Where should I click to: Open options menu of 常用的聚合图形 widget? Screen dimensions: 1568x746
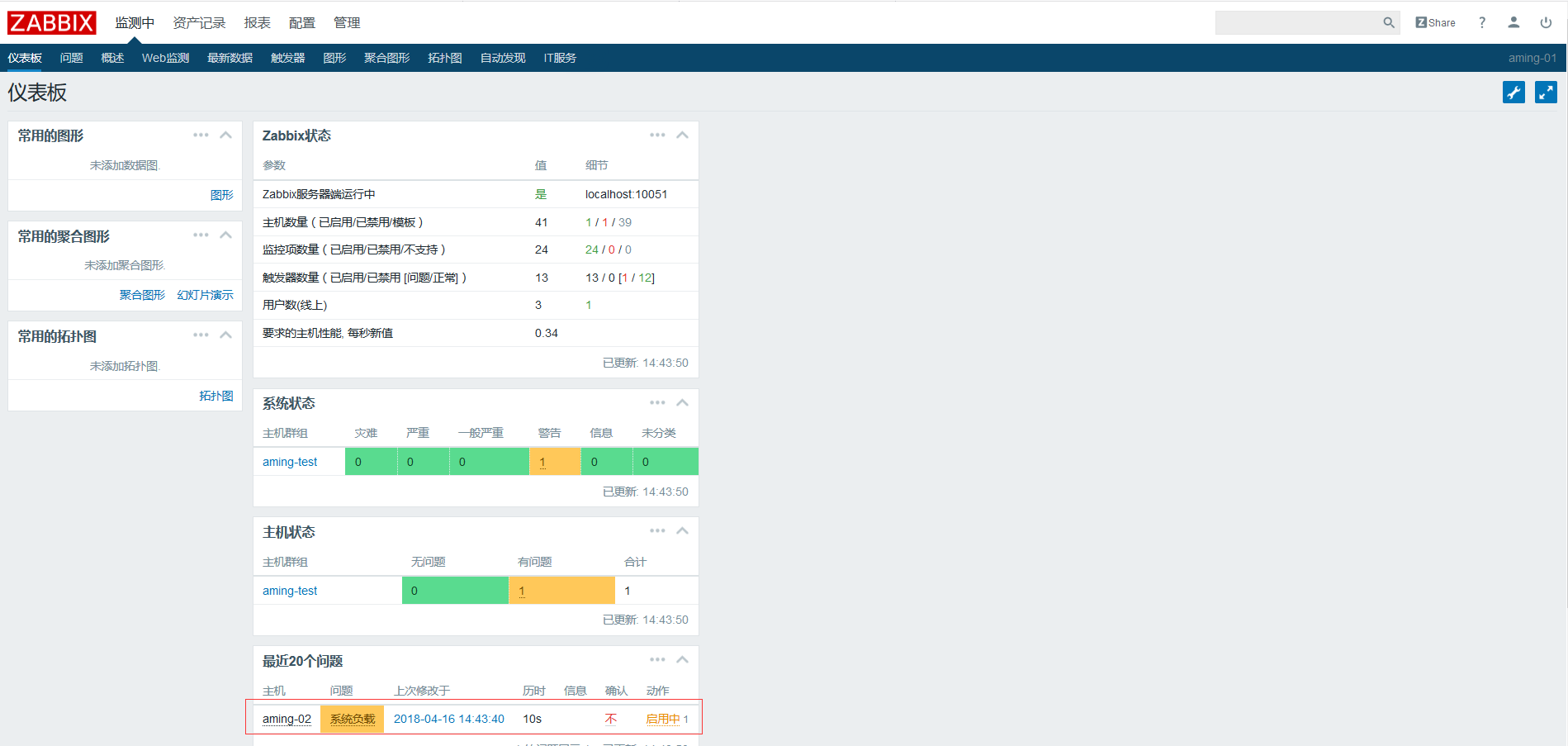click(x=201, y=235)
